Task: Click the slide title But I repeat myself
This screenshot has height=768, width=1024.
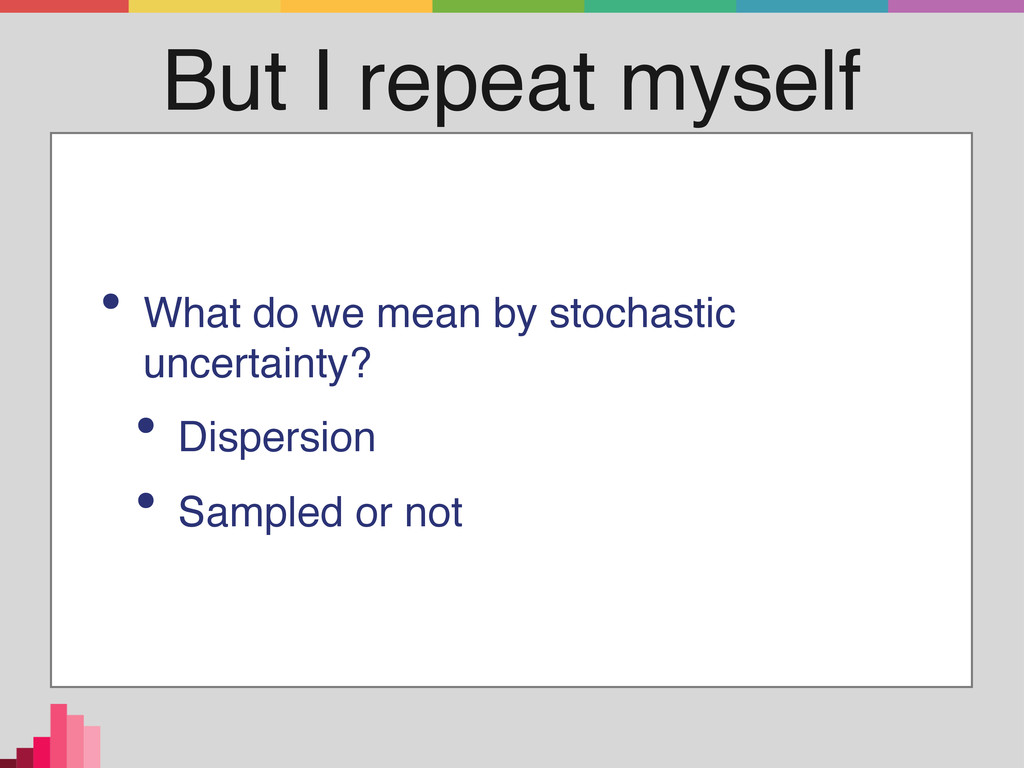Action: click(512, 84)
